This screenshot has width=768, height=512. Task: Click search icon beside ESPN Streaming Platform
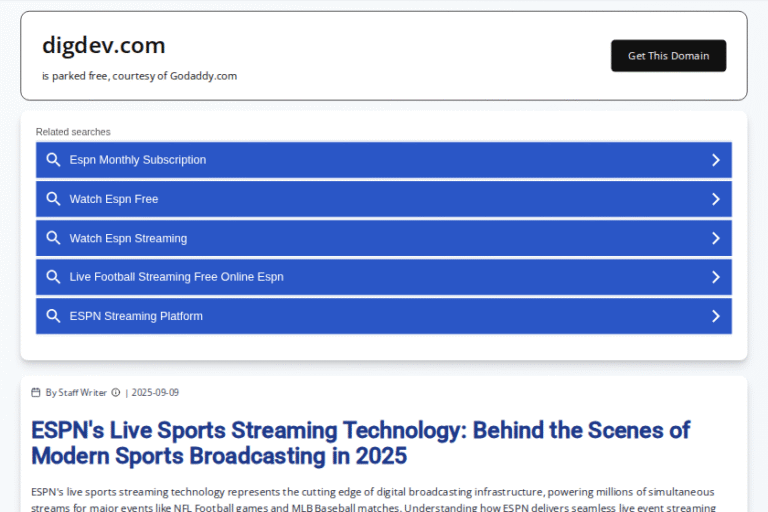53,316
